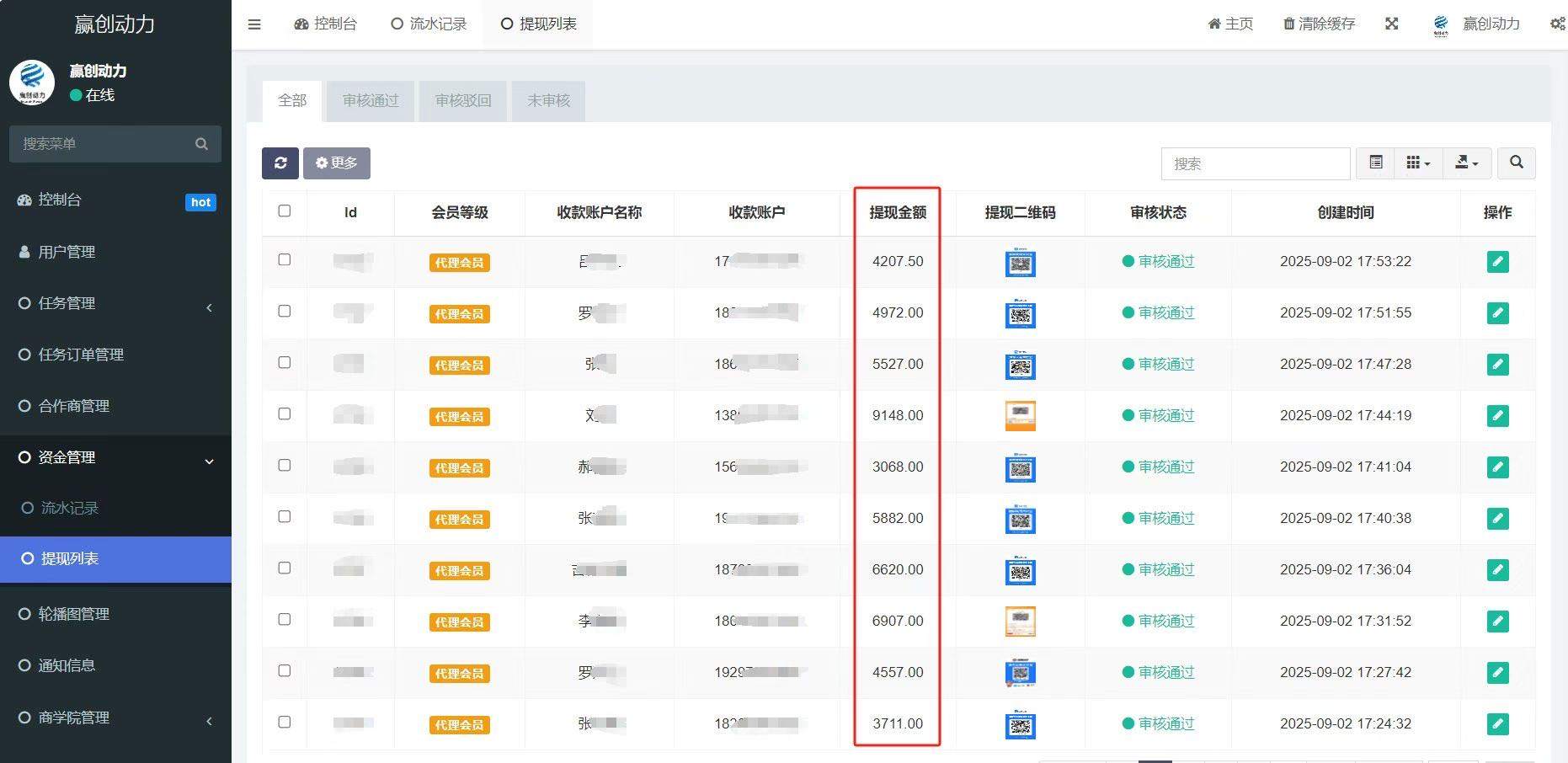Open the 赢创动力 user profile menu
Image resolution: width=1568 pixels, height=763 pixels.
1477,24
